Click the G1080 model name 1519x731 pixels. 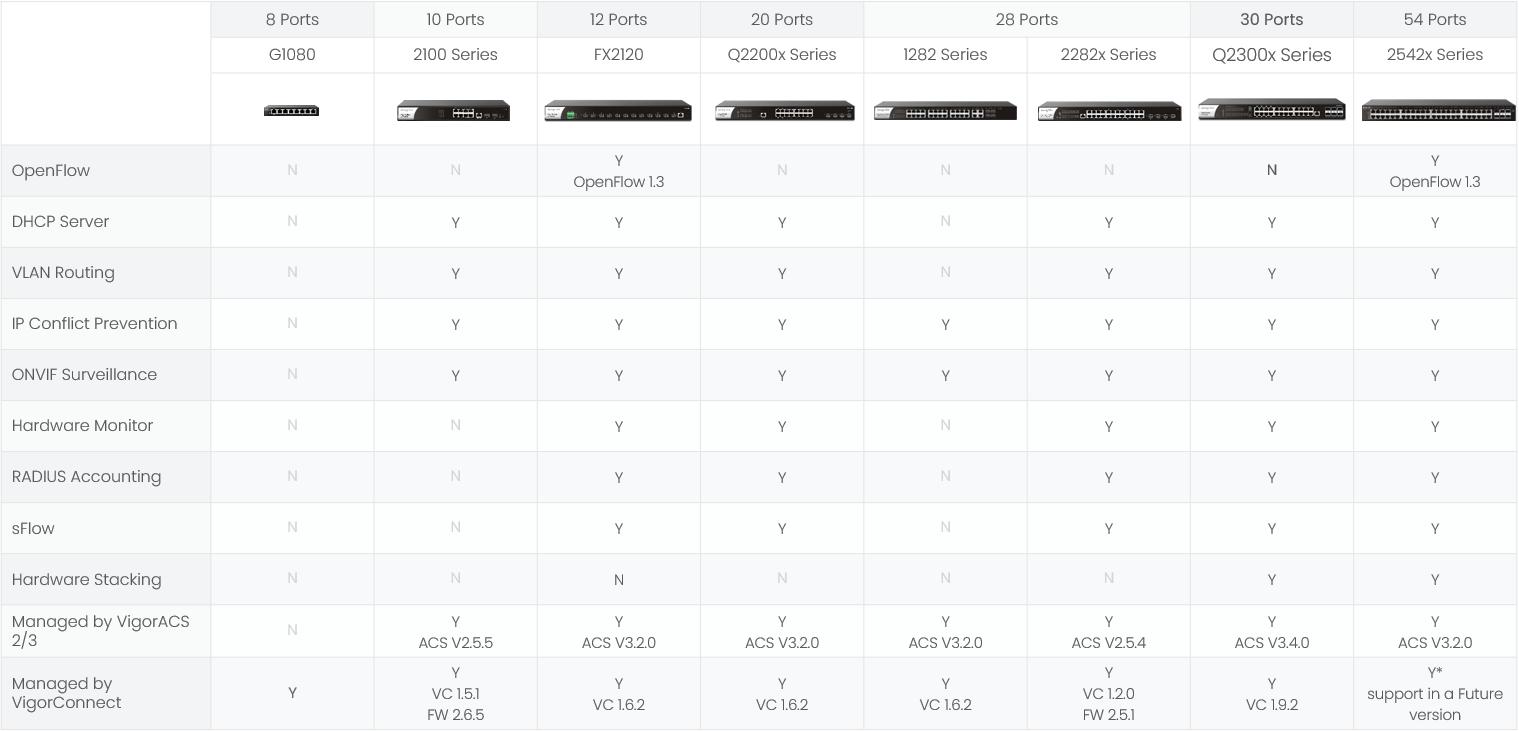[x=292, y=55]
